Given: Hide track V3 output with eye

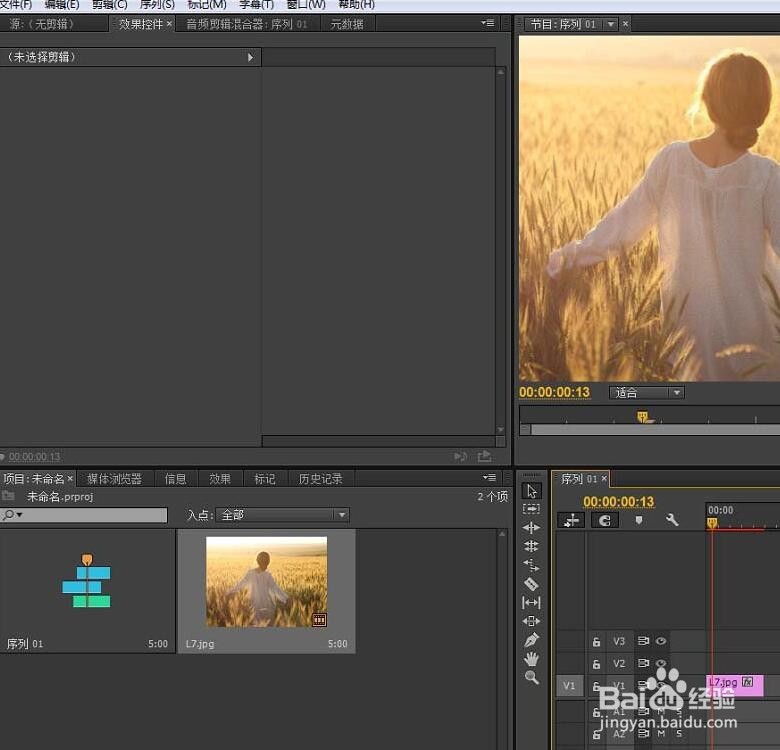Looking at the screenshot, I should 661,641.
